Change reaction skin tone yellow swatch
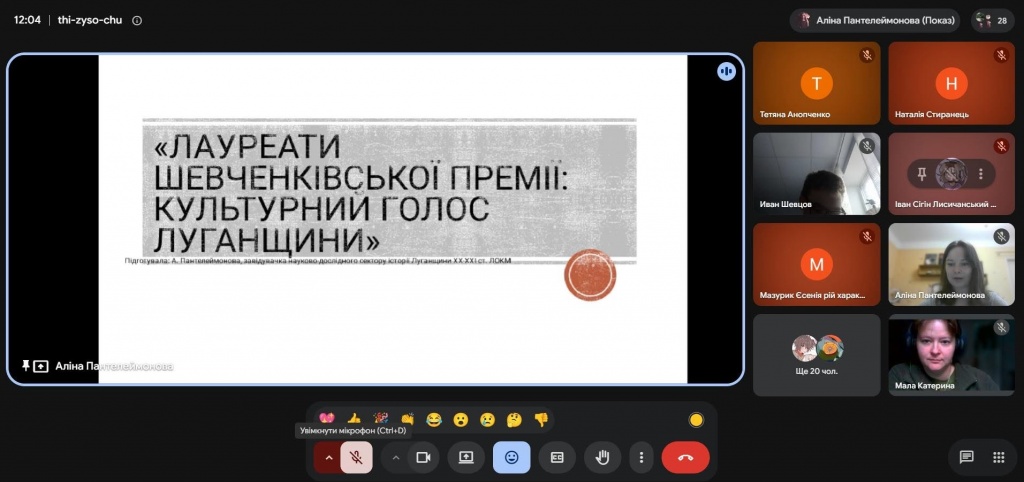This screenshot has height=482, width=1024. click(x=696, y=420)
